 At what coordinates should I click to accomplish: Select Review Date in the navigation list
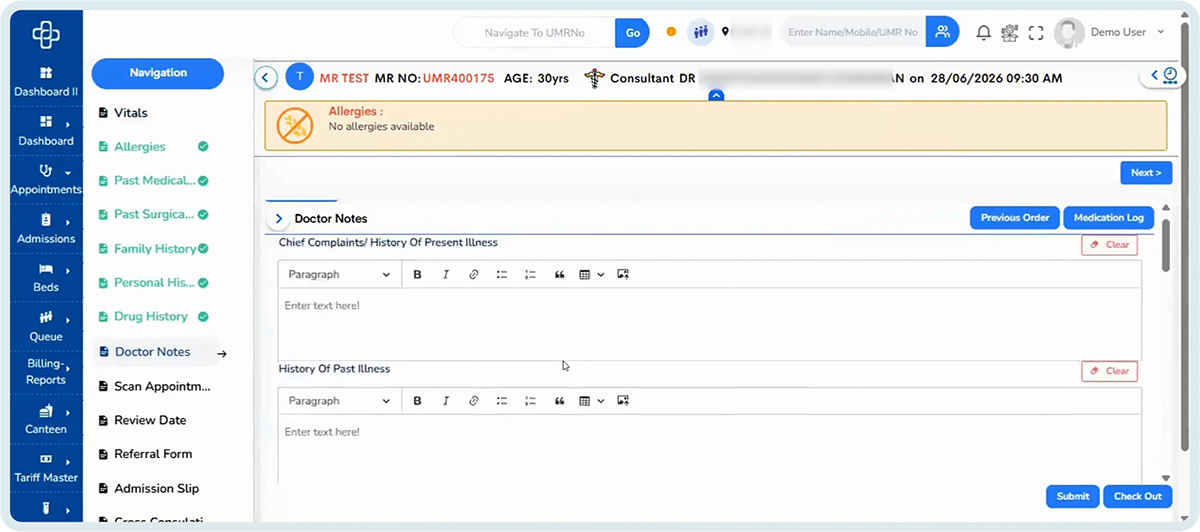click(142, 420)
